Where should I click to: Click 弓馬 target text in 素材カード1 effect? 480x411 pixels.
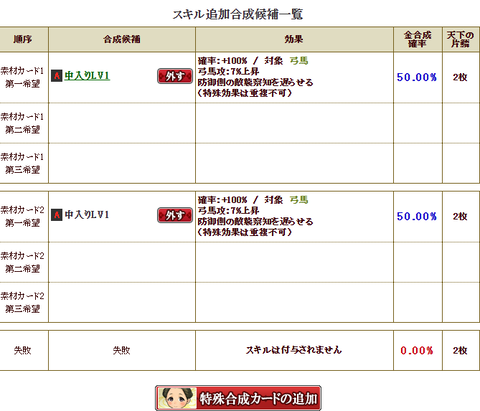tap(299, 61)
